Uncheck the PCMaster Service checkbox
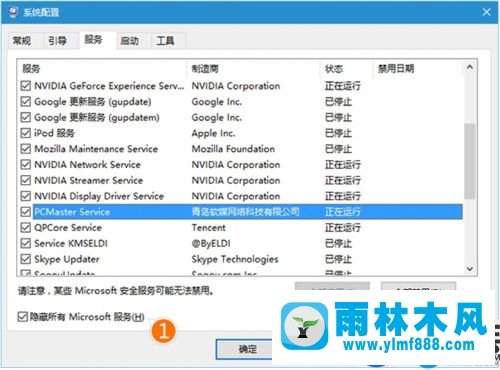The height and width of the screenshot is (370, 500). click(26, 212)
